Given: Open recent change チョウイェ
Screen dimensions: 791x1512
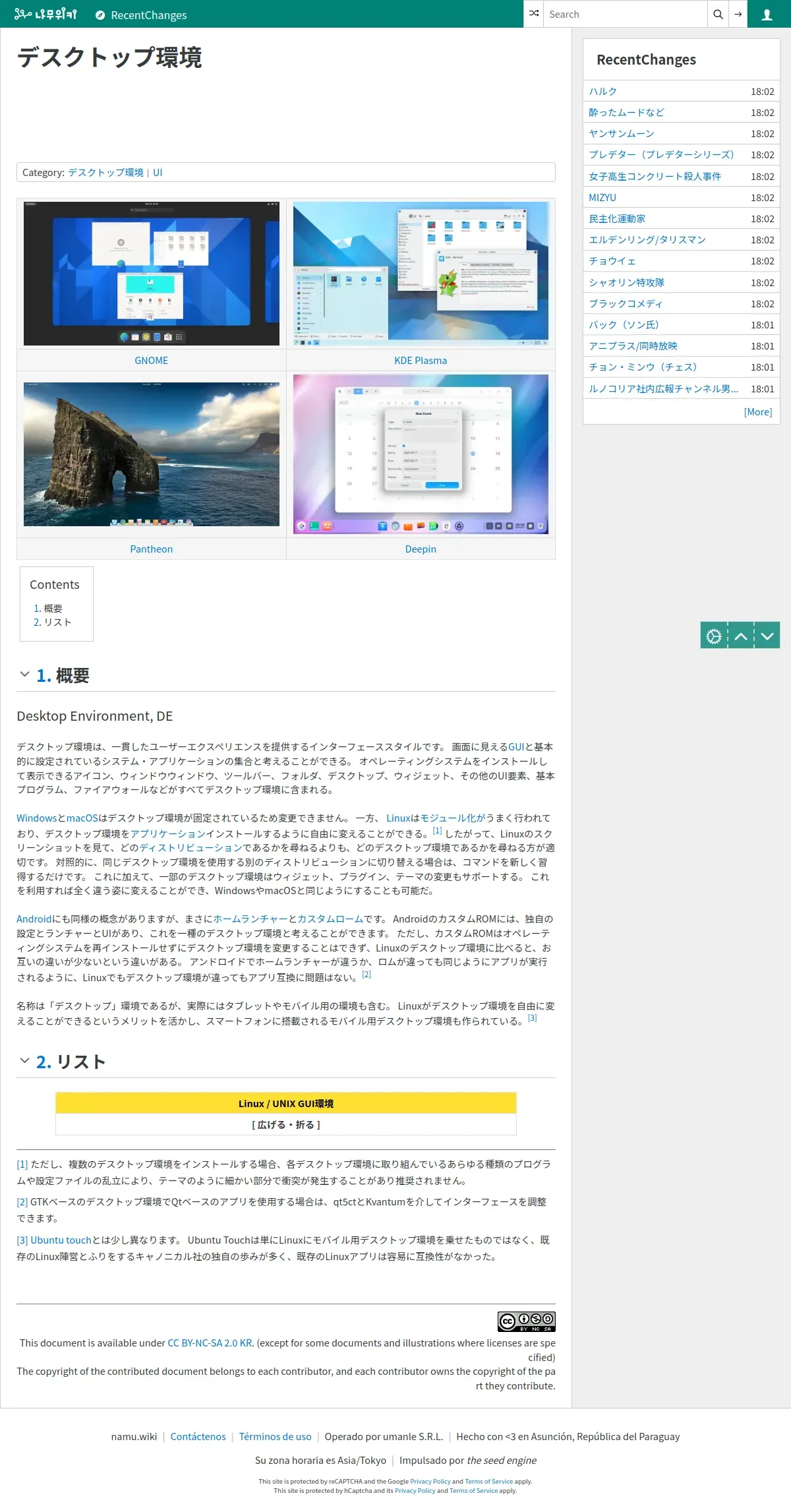Looking at the screenshot, I should coord(612,261).
